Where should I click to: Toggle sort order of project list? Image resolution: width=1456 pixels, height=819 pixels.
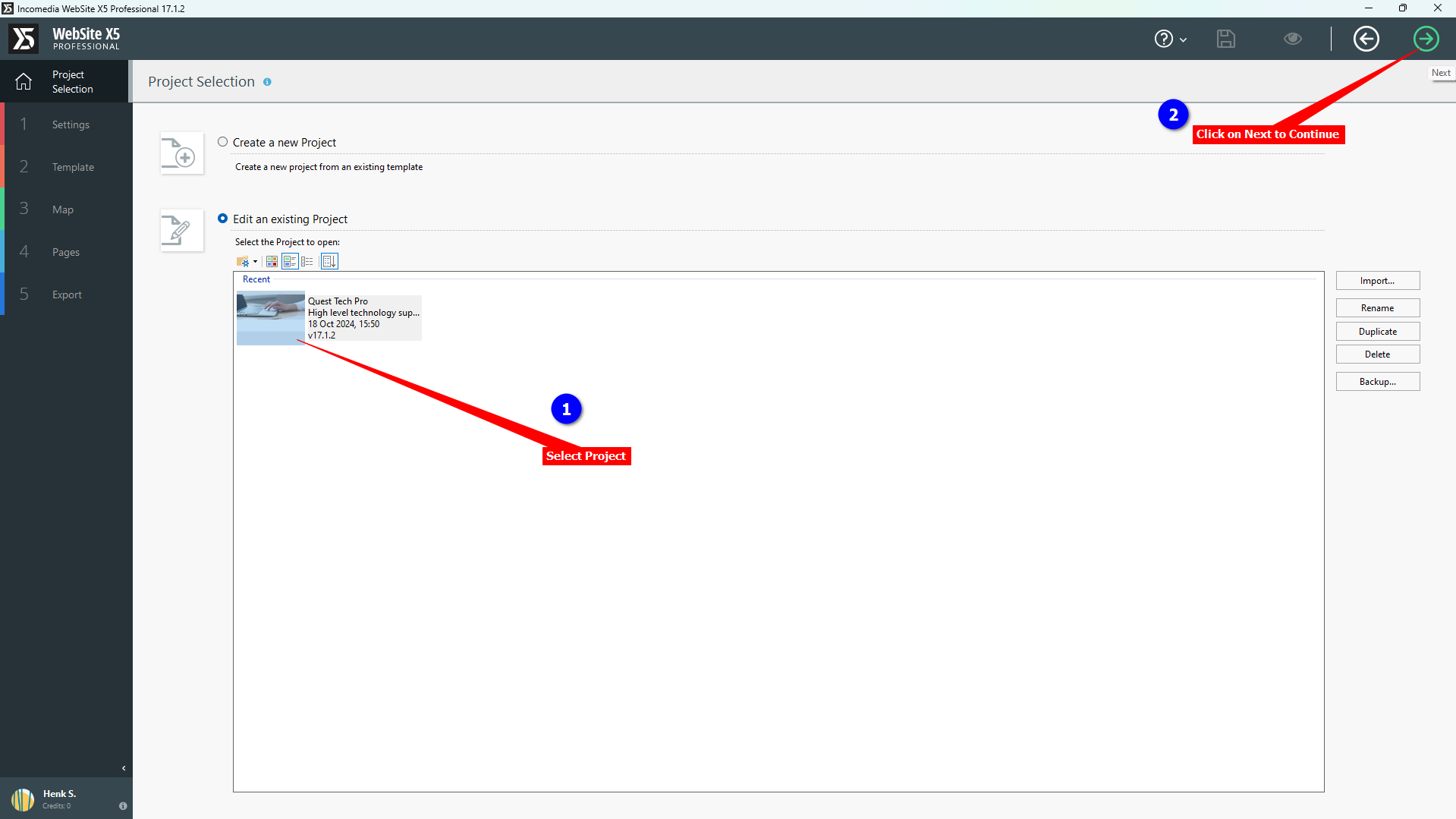329,262
